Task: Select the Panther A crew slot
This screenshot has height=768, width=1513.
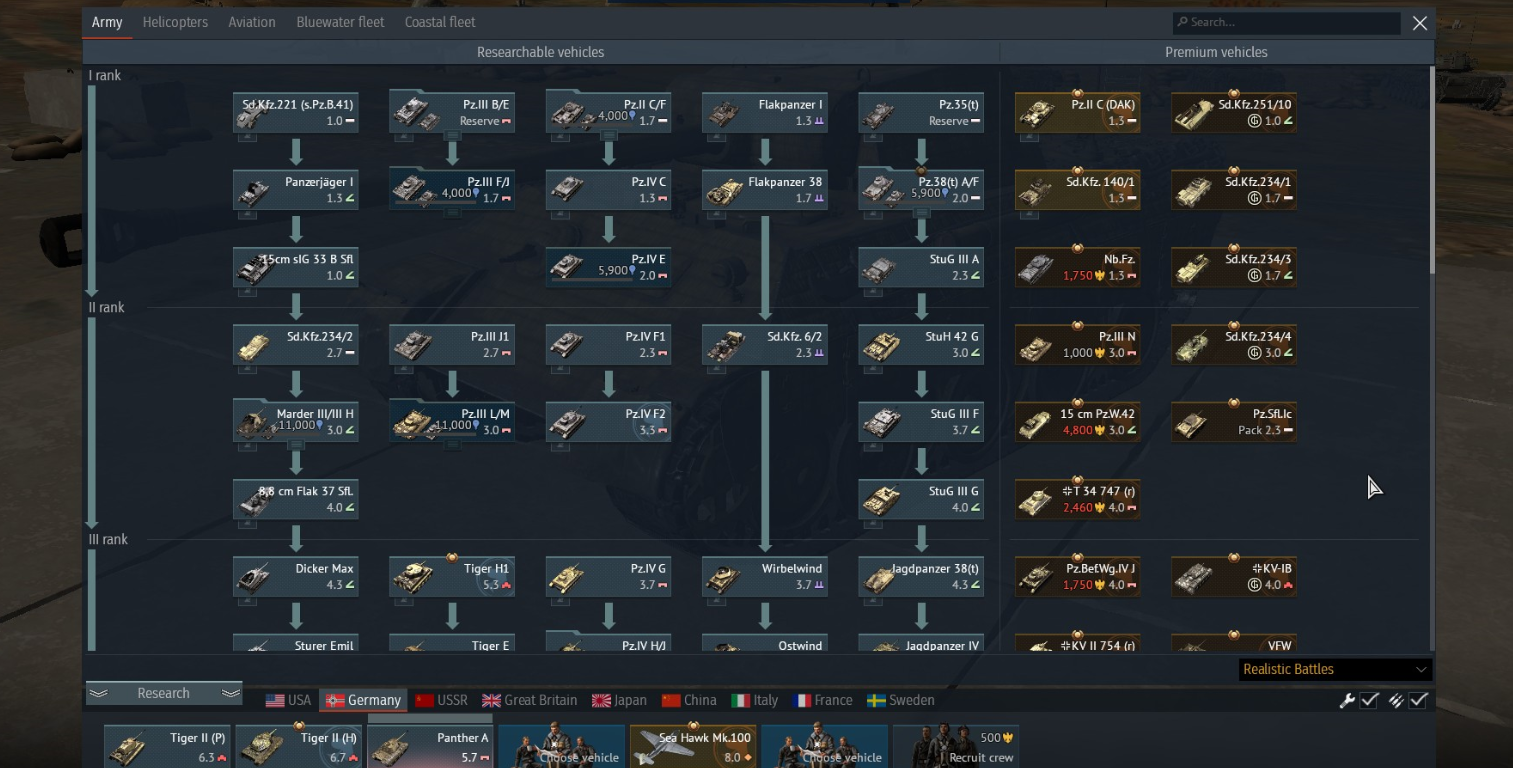Action: 430,747
